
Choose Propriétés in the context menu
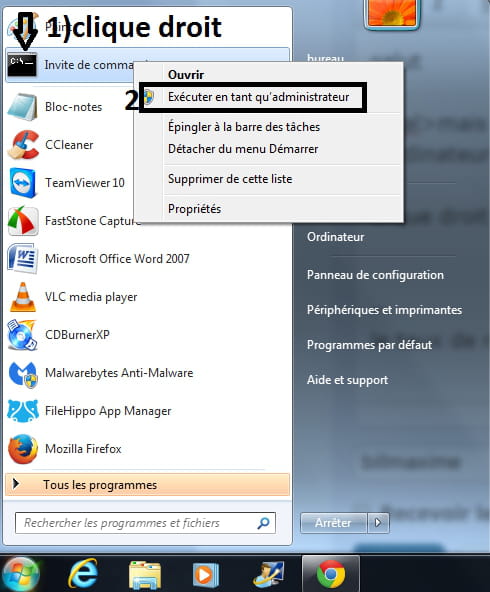point(194,209)
